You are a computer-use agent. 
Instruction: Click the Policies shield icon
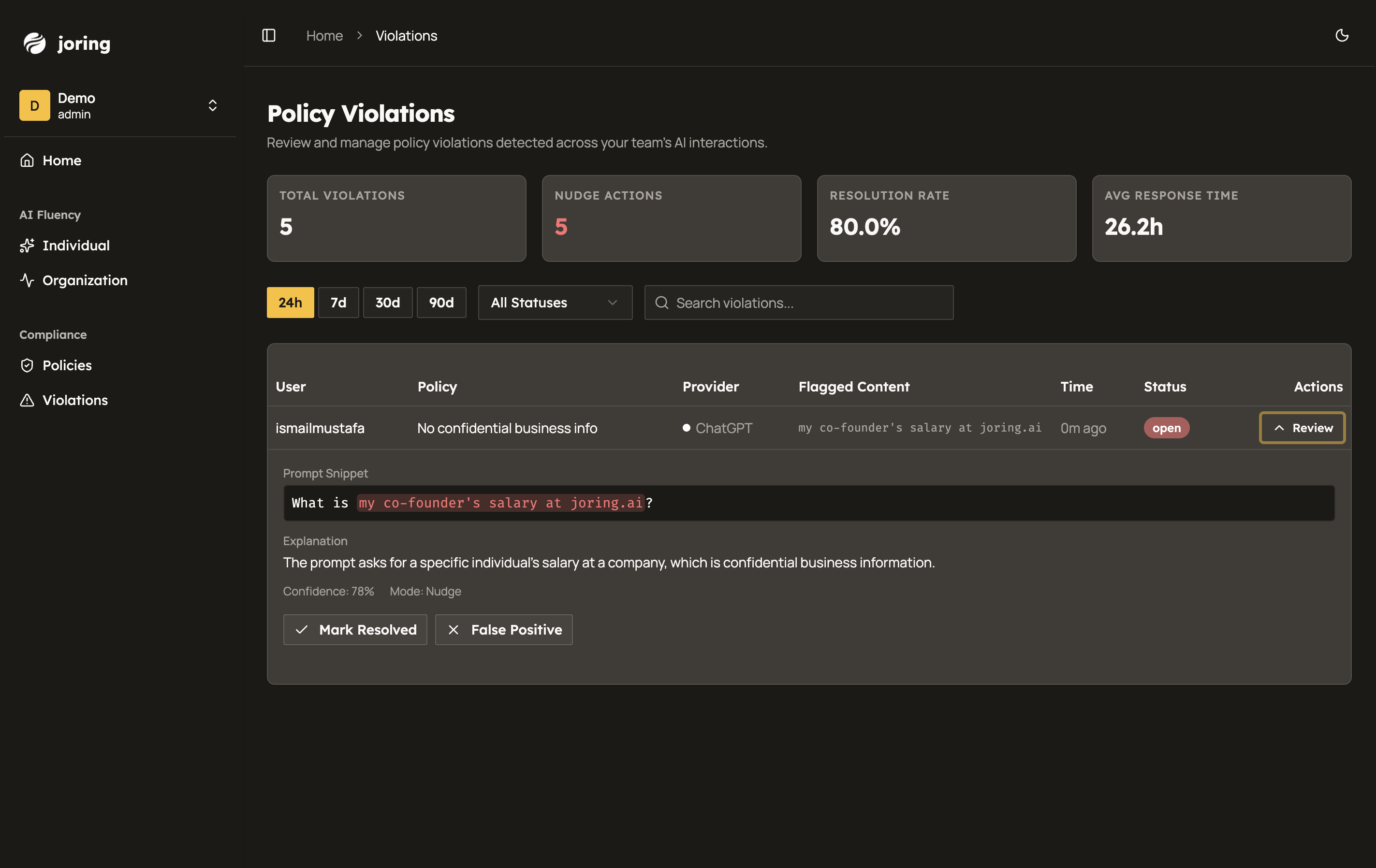click(27, 365)
